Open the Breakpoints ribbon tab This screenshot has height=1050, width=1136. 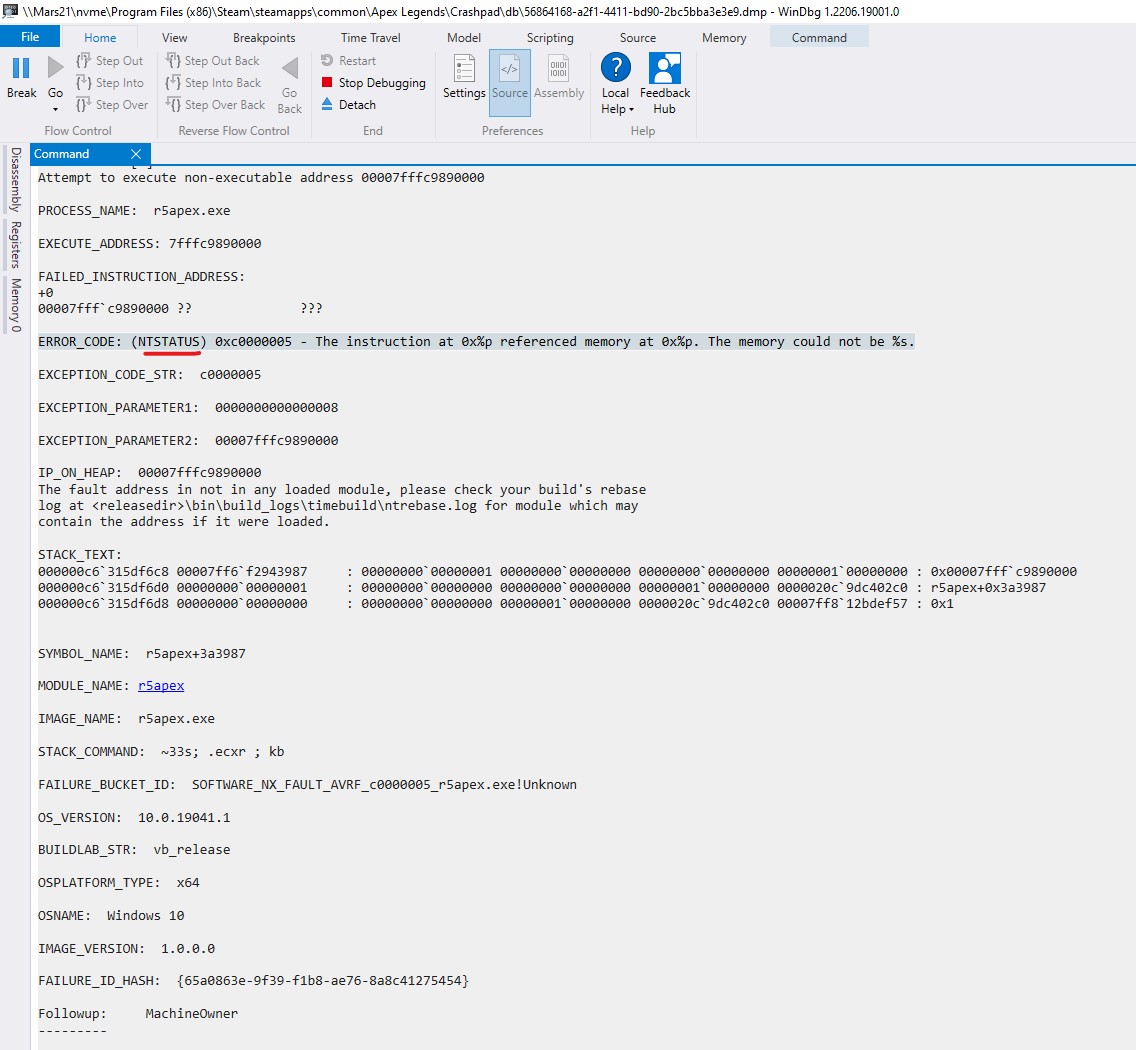tap(264, 38)
